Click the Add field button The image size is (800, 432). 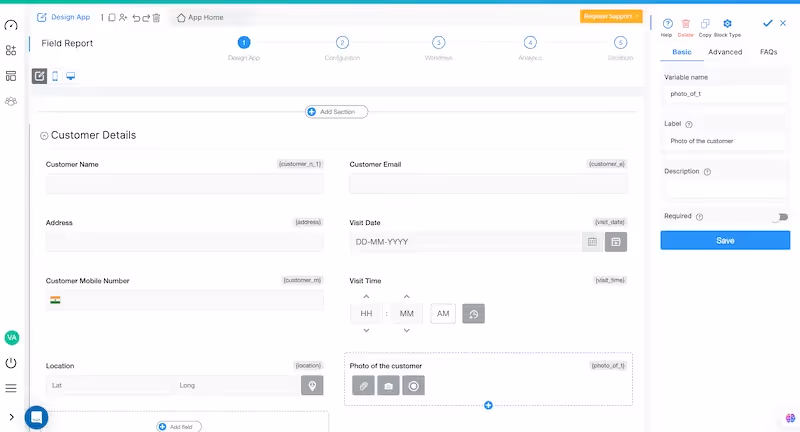[x=179, y=427]
